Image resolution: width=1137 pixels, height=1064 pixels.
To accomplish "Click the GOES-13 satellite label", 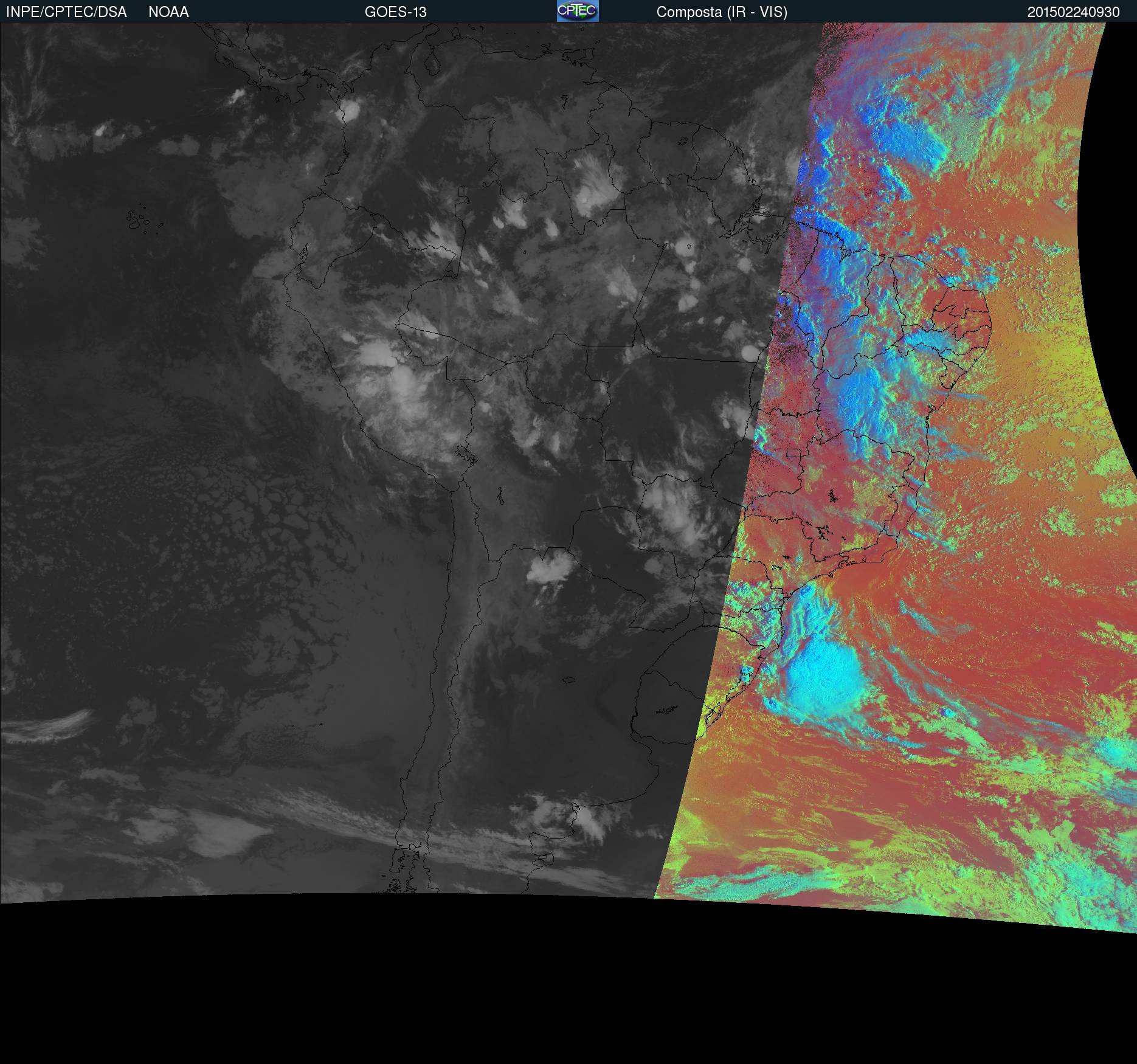I will (x=395, y=12).
